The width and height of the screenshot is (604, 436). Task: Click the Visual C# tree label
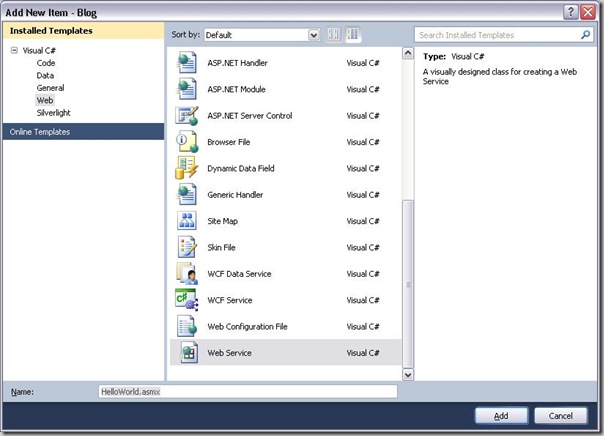click(x=39, y=50)
